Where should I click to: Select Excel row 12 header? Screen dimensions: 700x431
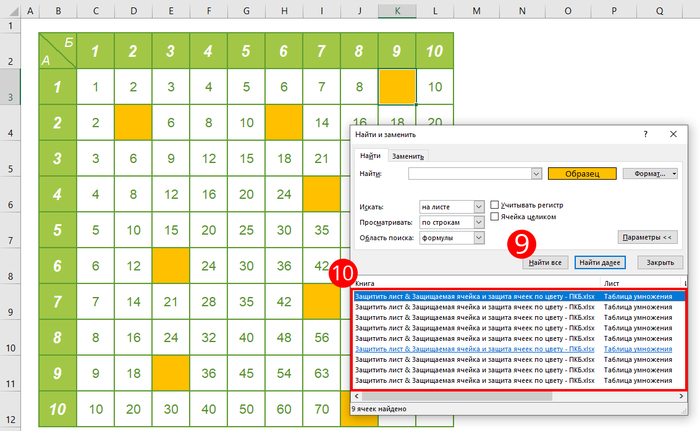[x=10, y=409]
